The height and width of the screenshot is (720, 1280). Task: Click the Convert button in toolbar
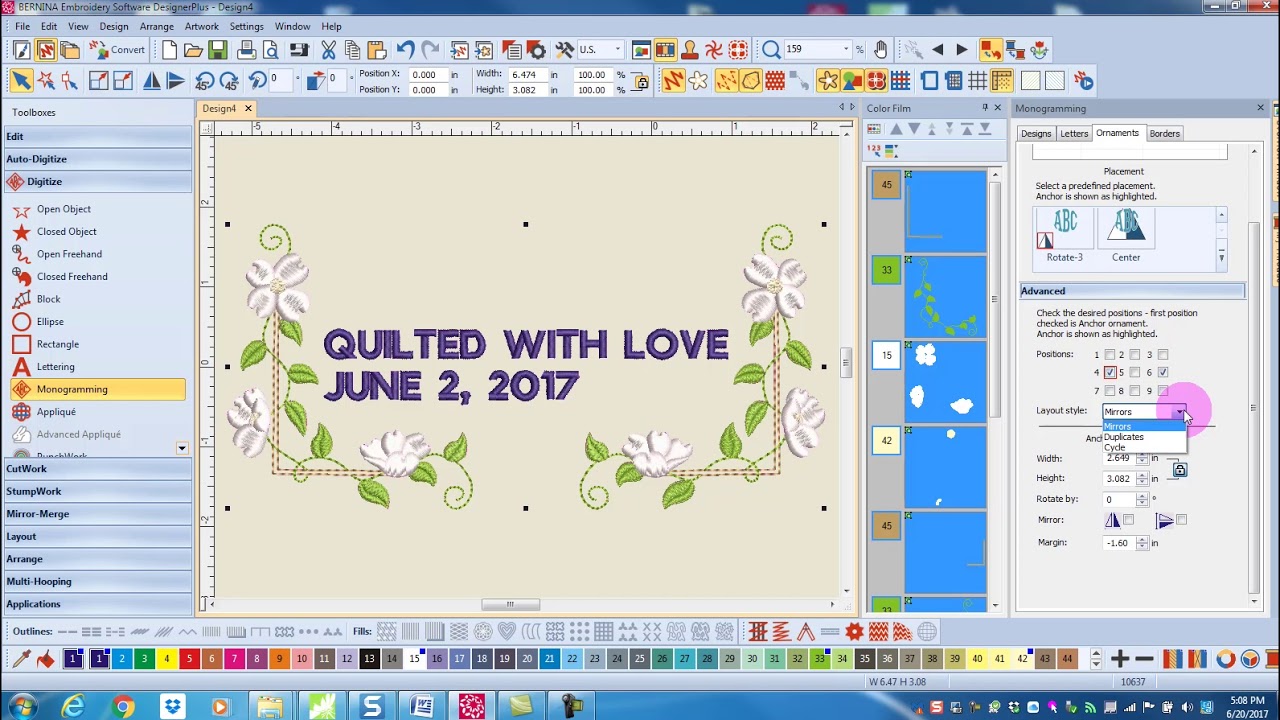[118, 50]
